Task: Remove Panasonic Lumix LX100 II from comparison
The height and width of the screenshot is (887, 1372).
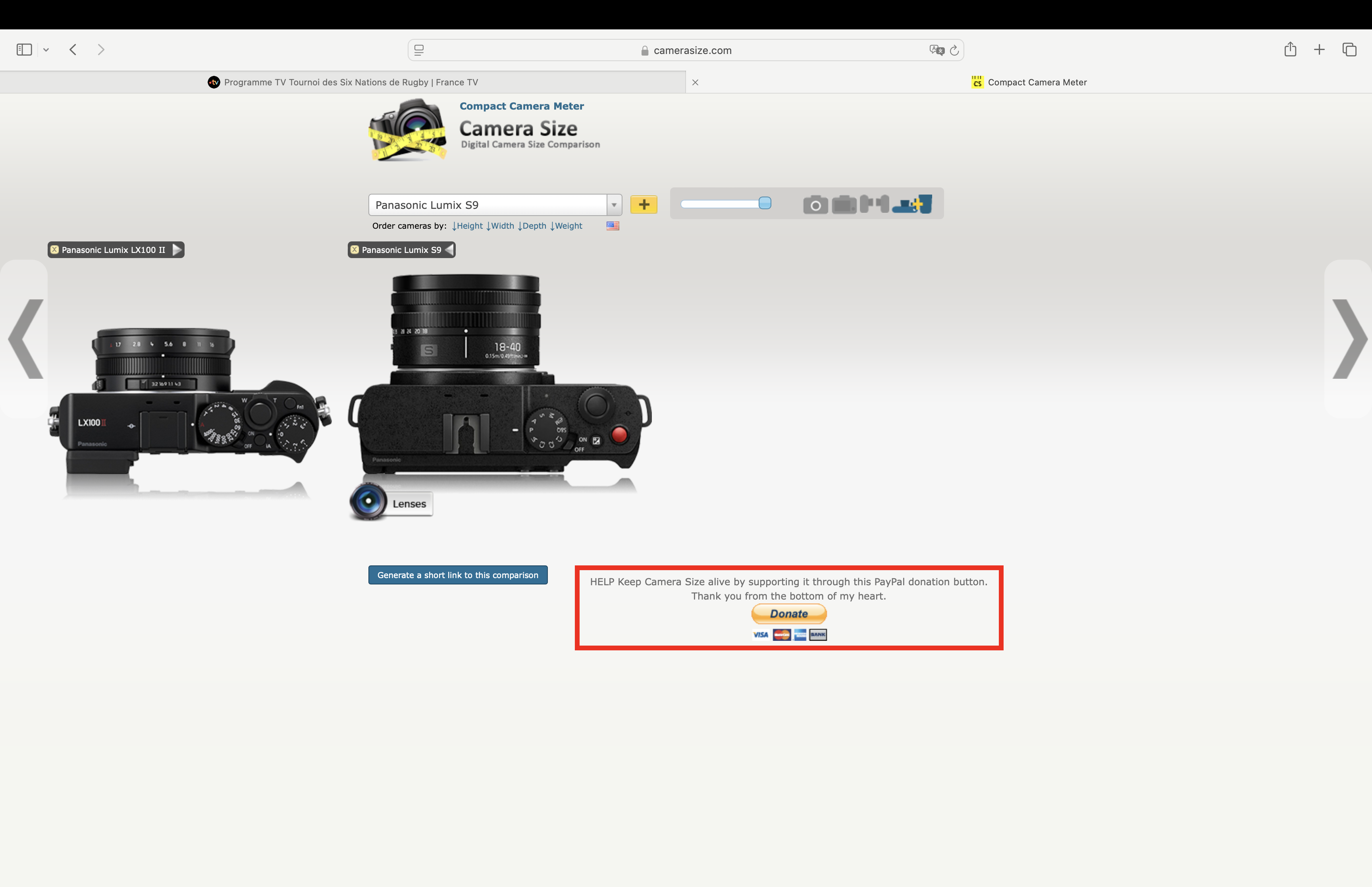Action: 55,249
